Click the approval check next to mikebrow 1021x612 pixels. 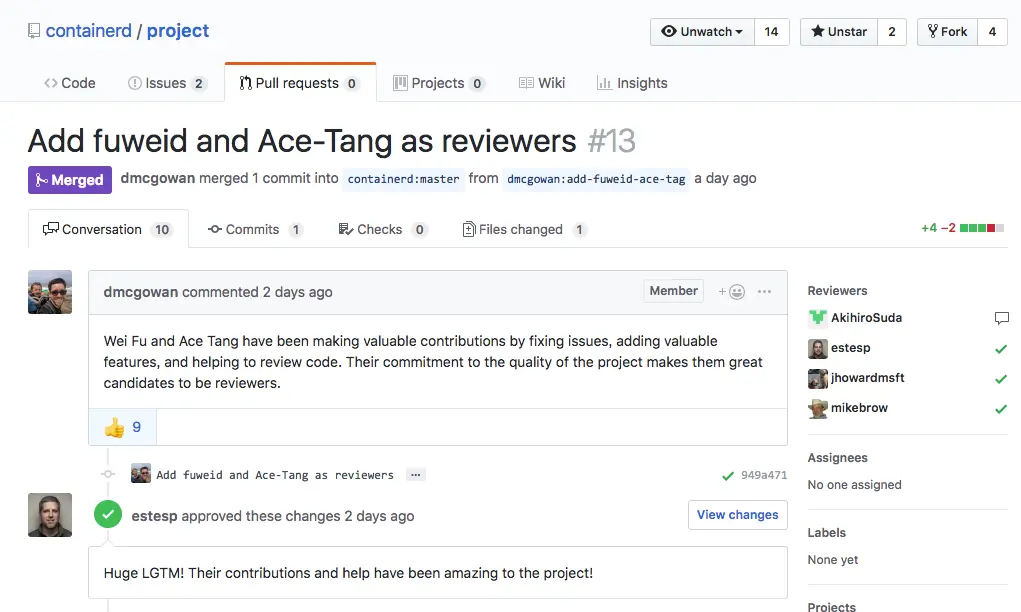click(x=1001, y=409)
